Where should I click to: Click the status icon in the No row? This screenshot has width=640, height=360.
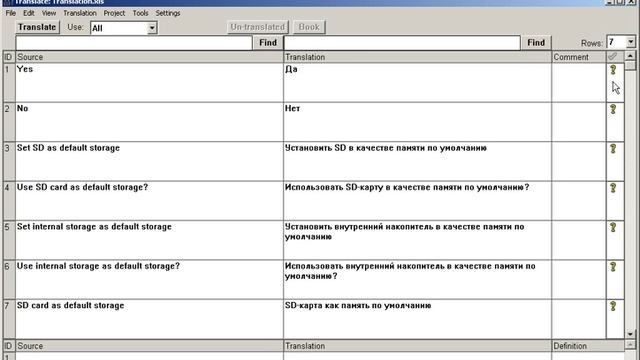(x=613, y=109)
